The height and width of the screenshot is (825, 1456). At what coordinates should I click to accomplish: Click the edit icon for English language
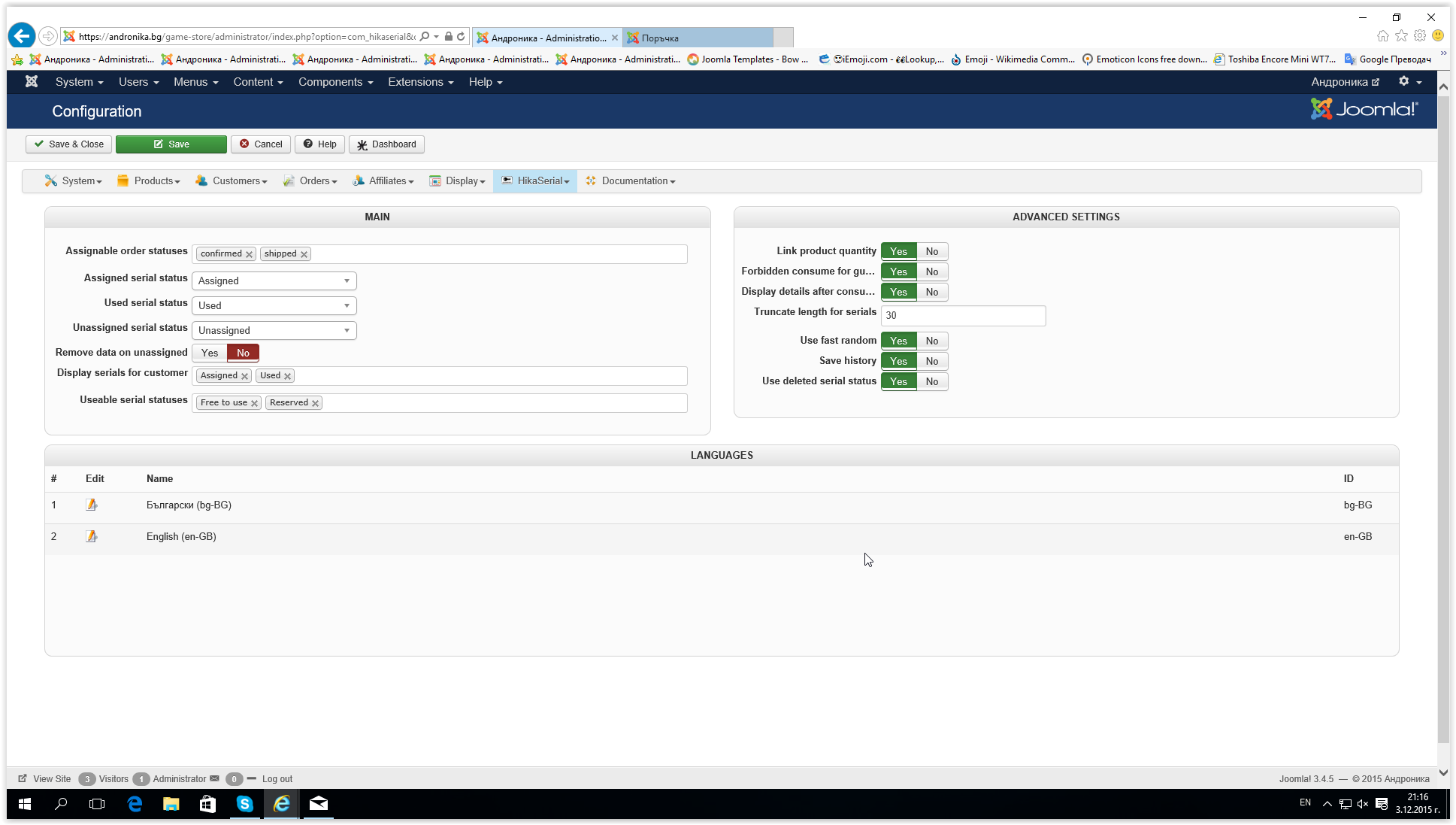pos(92,536)
